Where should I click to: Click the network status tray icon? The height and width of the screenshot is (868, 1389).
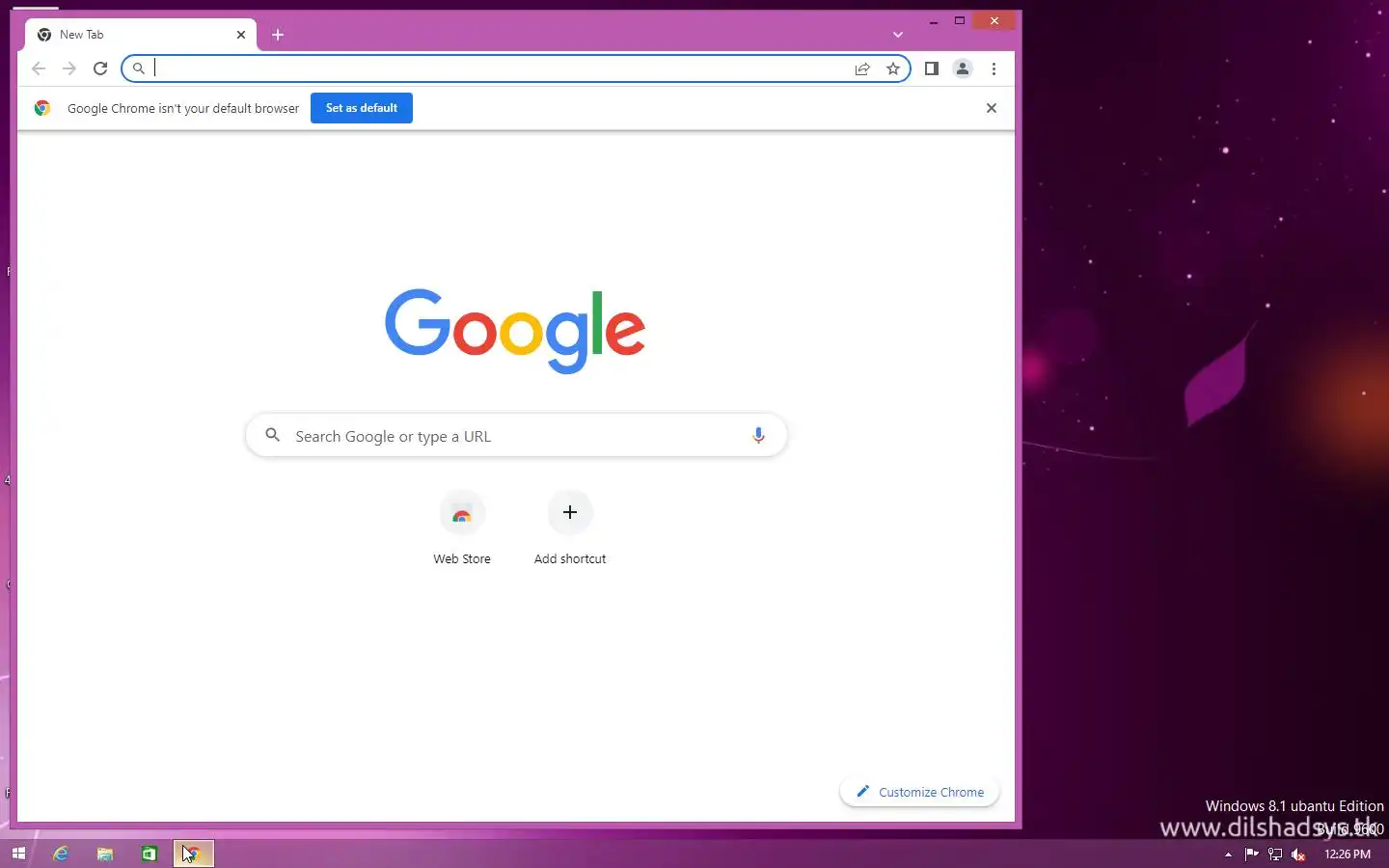1275,854
